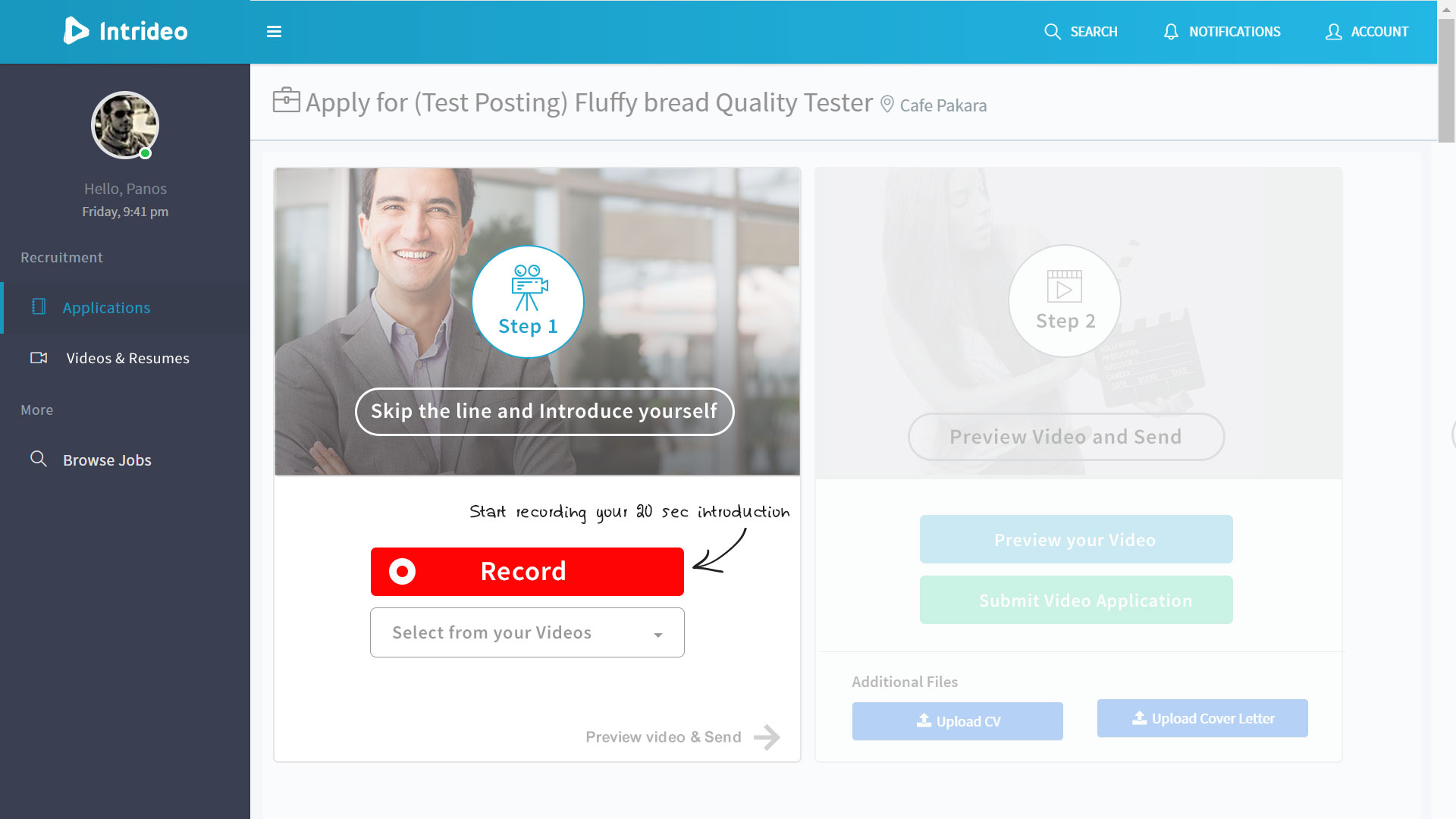Click the page vertical scrollbar thumb
Screen dimensions: 1456x819
[1446, 79]
